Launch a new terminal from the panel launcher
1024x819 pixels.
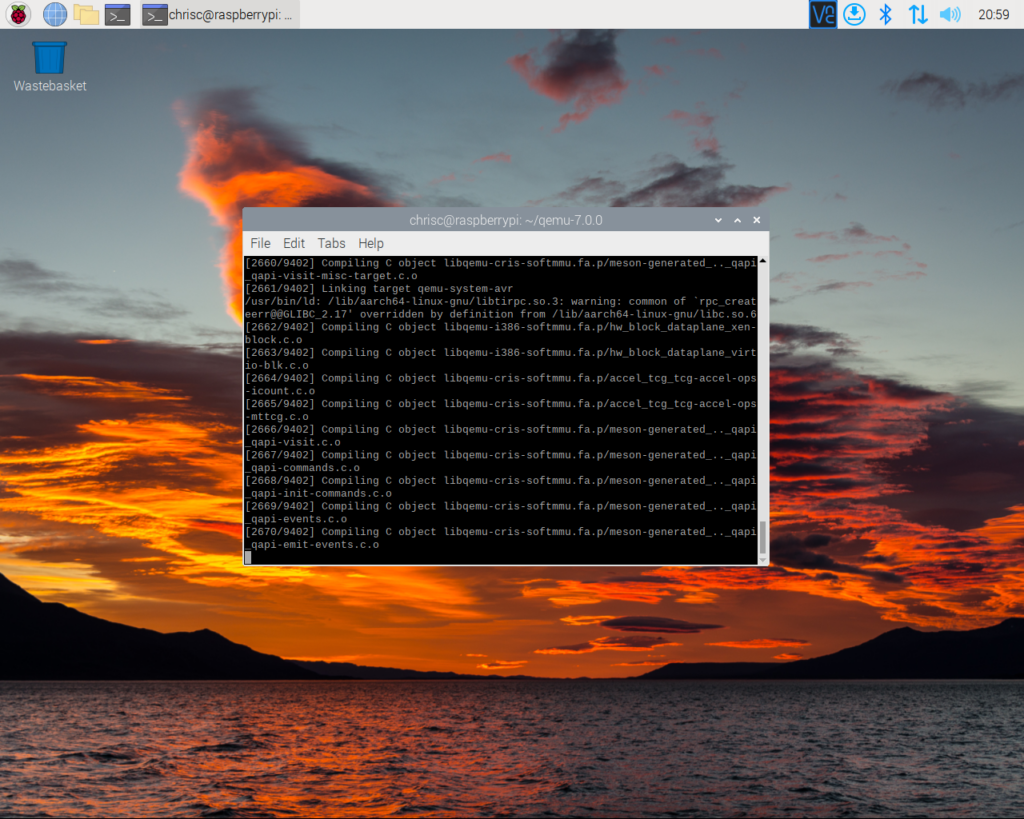click(118, 14)
